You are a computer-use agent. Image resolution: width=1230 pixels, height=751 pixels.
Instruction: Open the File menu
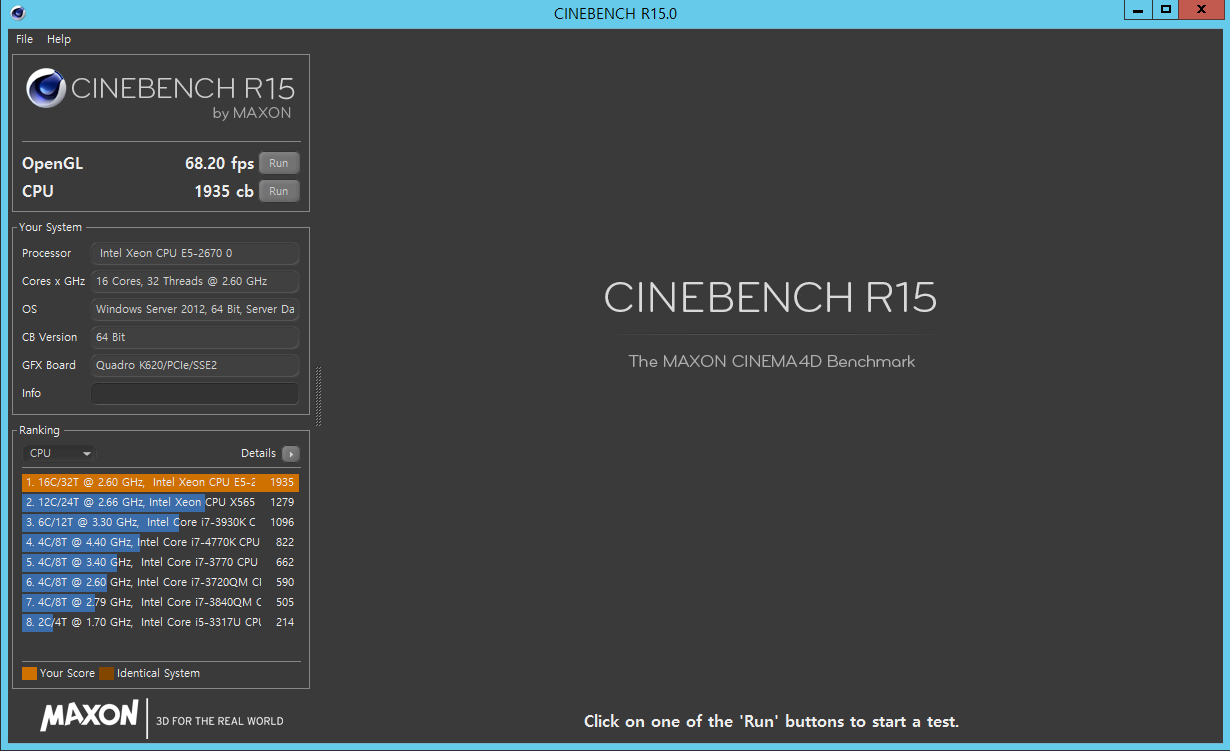24,39
